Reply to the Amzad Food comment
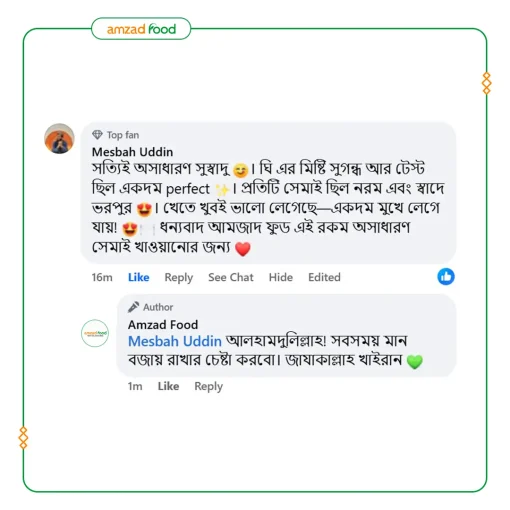Image resolution: width=510 pixels, height=510 pixels. (209, 386)
